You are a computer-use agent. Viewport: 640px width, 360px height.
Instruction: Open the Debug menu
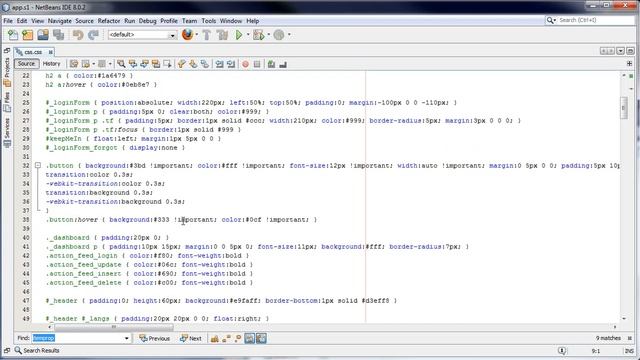point(147,21)
